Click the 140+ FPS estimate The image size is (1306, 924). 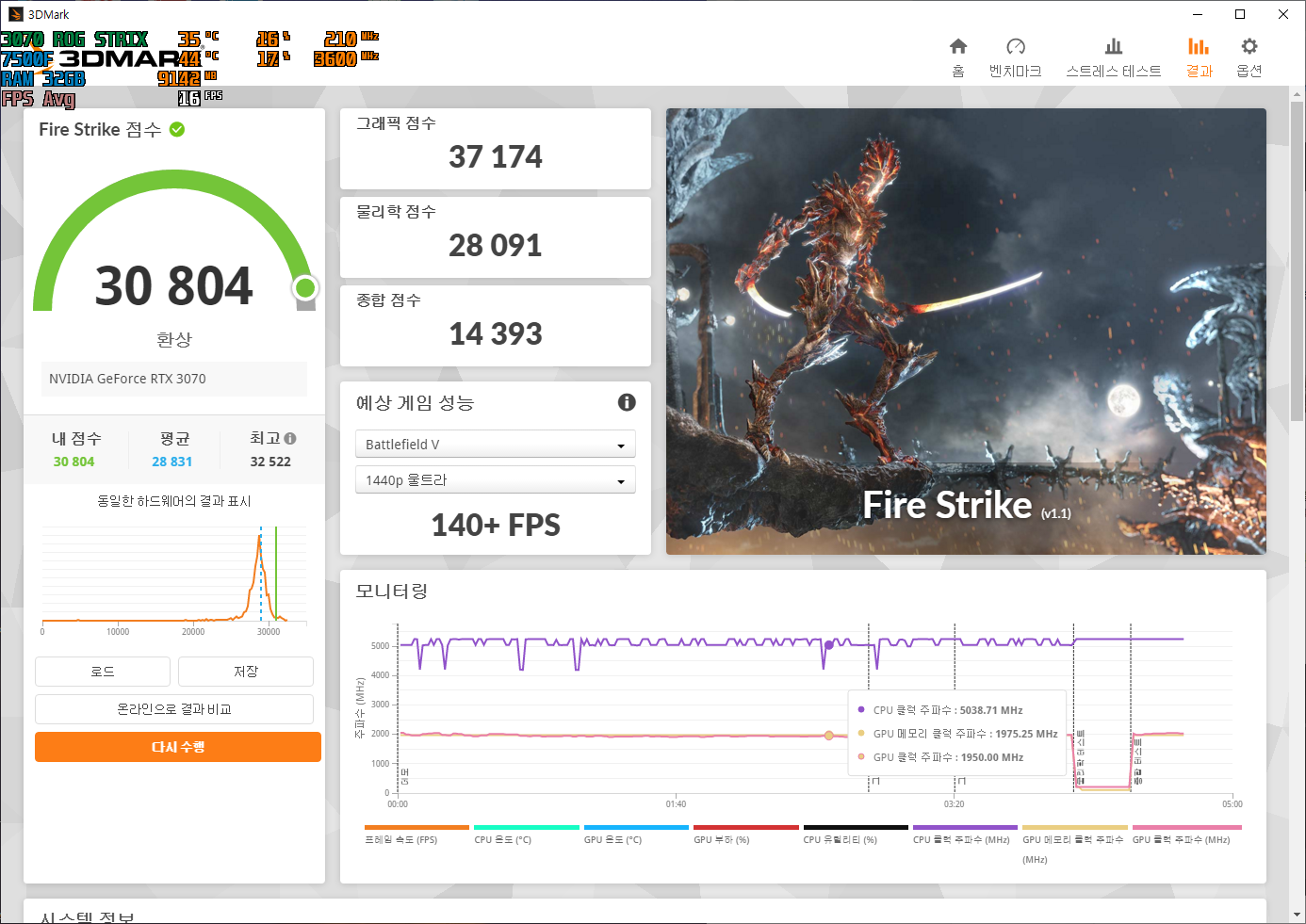[496, 525]
